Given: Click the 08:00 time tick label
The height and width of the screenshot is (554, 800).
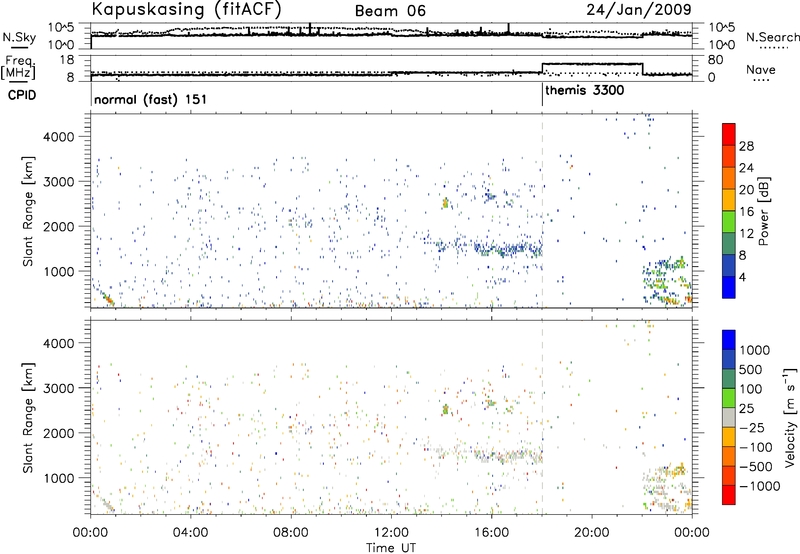Looking at the screenshot, I should (x=291, y=533).
